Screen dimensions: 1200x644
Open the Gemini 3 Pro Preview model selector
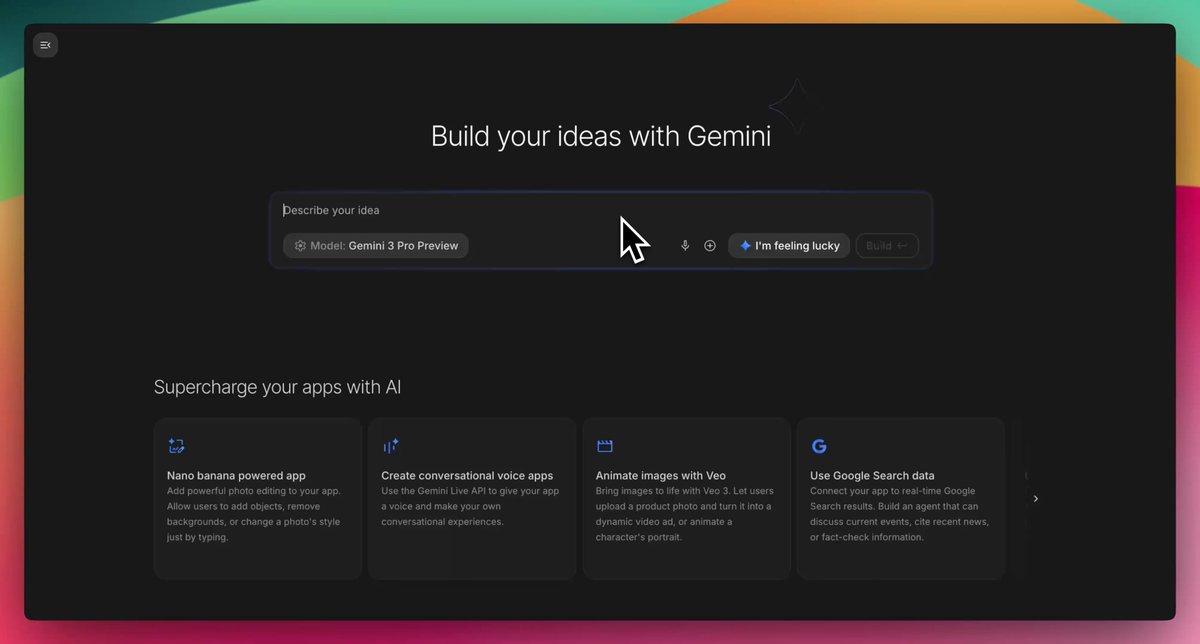tap(376, 246)
